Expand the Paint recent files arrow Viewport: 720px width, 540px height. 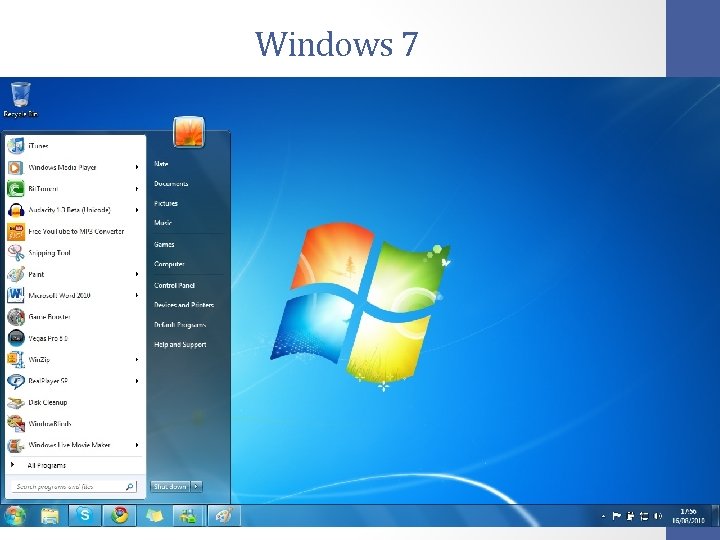pos(137,274)
